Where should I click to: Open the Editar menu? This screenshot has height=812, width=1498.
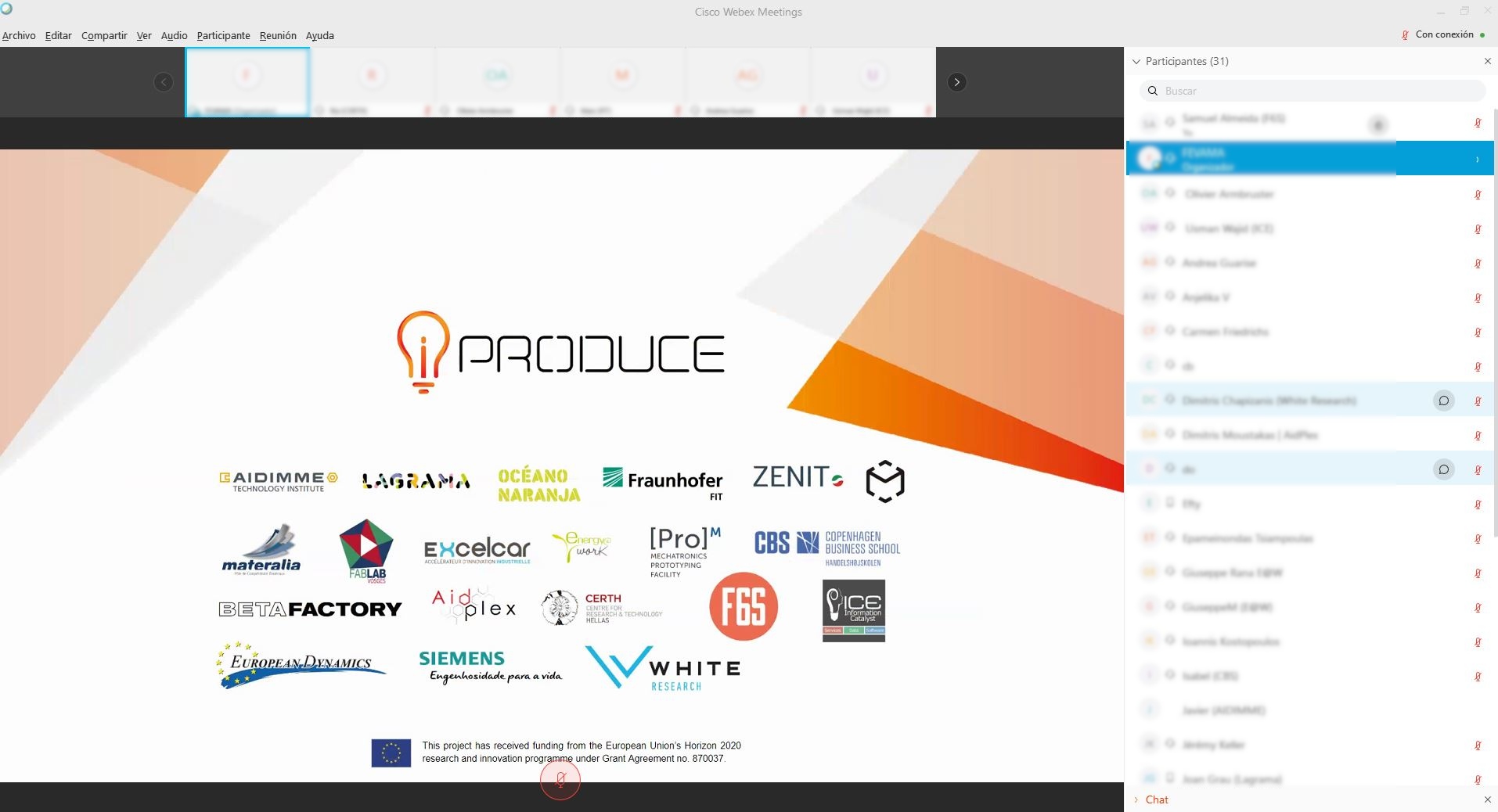click(58, 35)
